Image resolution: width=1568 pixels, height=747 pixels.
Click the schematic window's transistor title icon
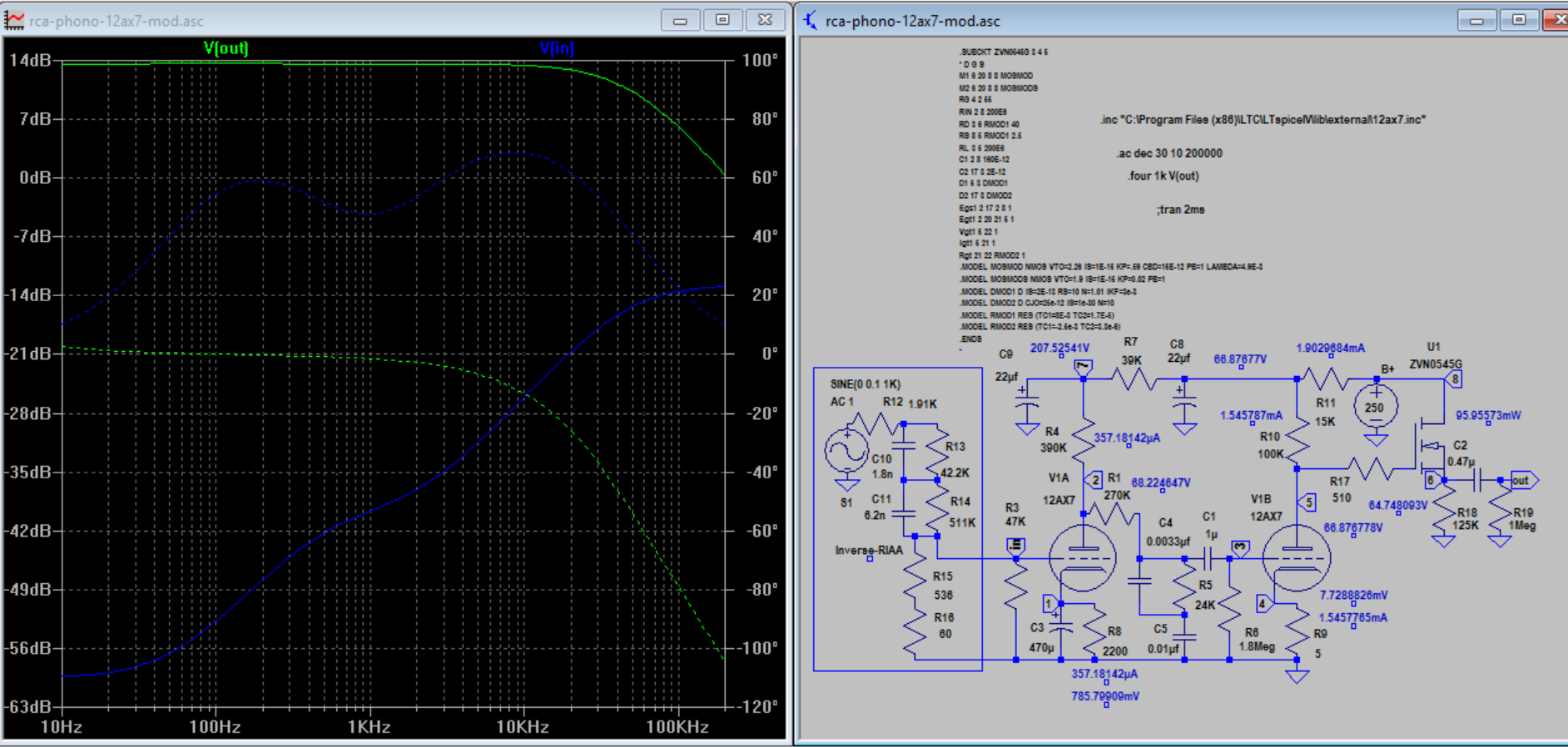point(810,20)
